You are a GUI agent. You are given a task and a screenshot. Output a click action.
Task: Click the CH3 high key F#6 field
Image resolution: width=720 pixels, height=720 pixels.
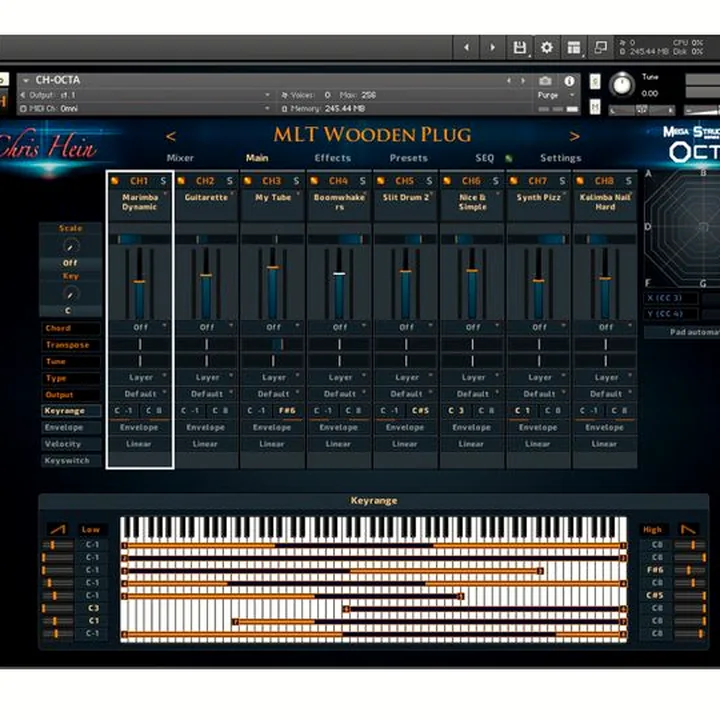pos(287,411)
